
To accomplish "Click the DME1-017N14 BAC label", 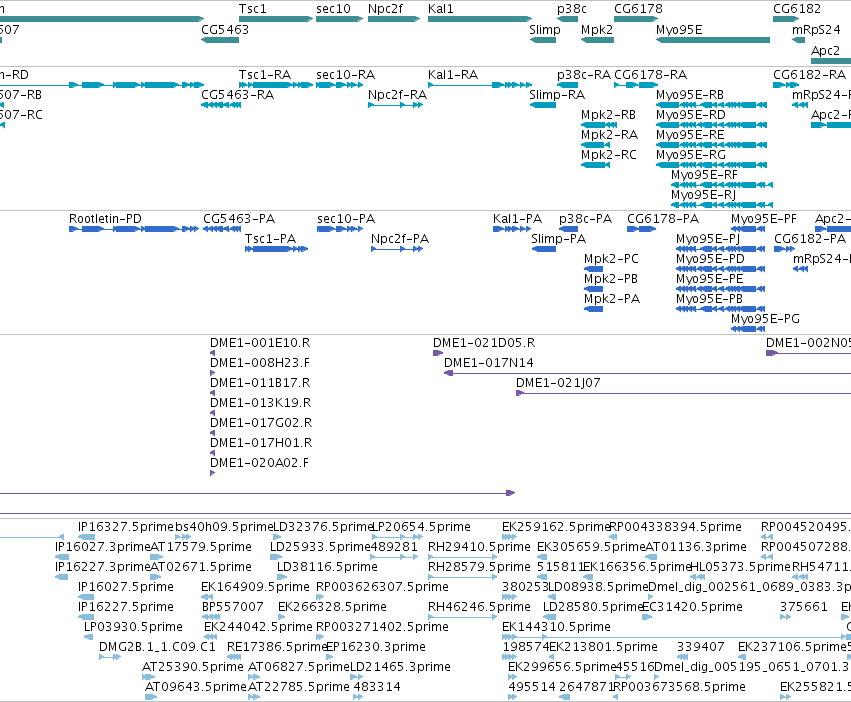I will (x=488, y=363).
